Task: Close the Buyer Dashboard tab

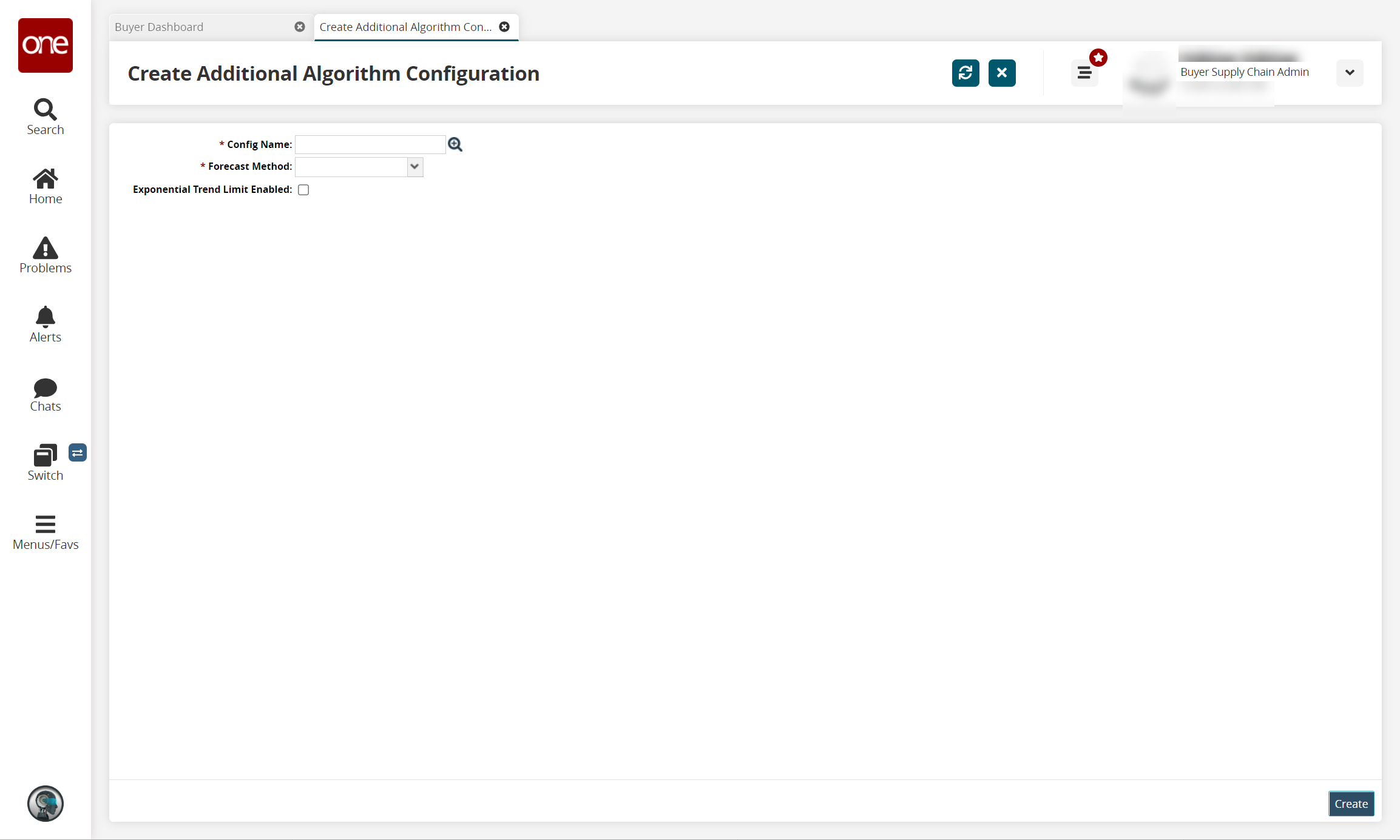Action: click(x=299, y=27)
